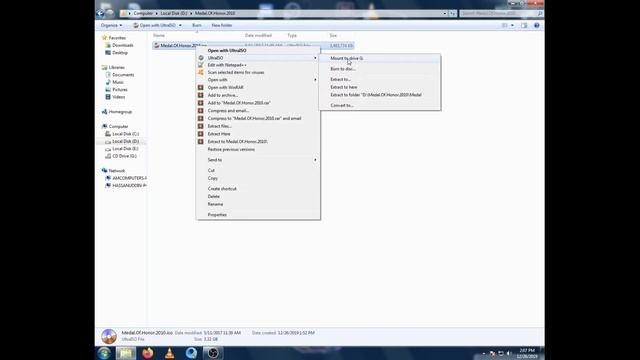Click the search magnifier icon
The height and width of the screenshot is (360, 640).
[x=540, y=13]
